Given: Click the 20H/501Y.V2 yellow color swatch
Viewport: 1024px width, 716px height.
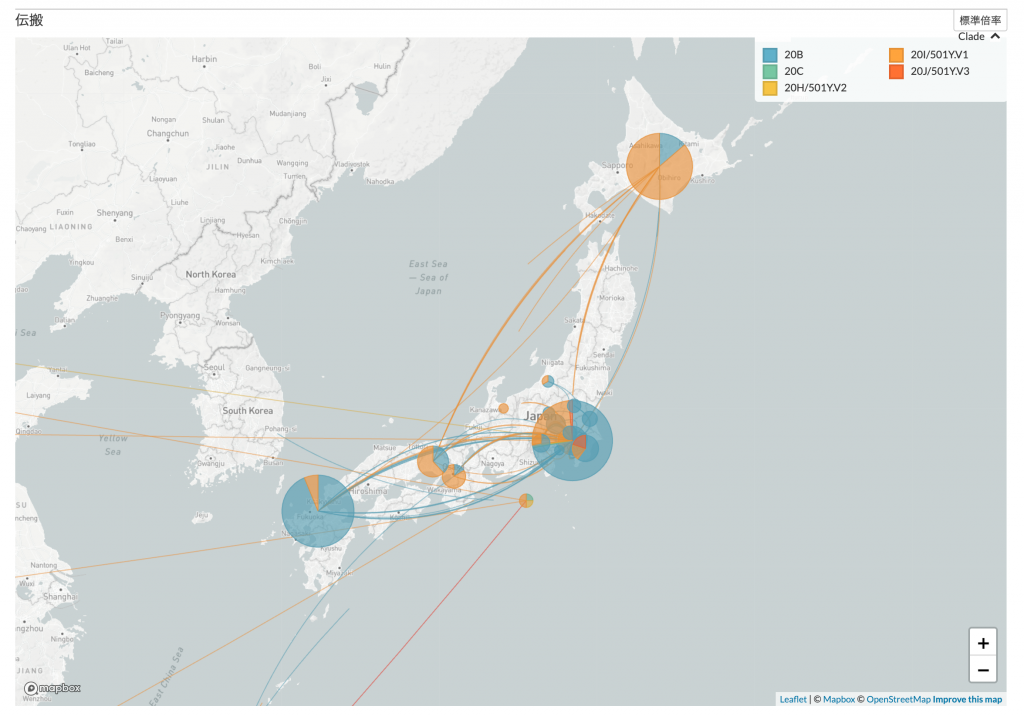Looking at the screenshot, I should (x=770, y=88).
